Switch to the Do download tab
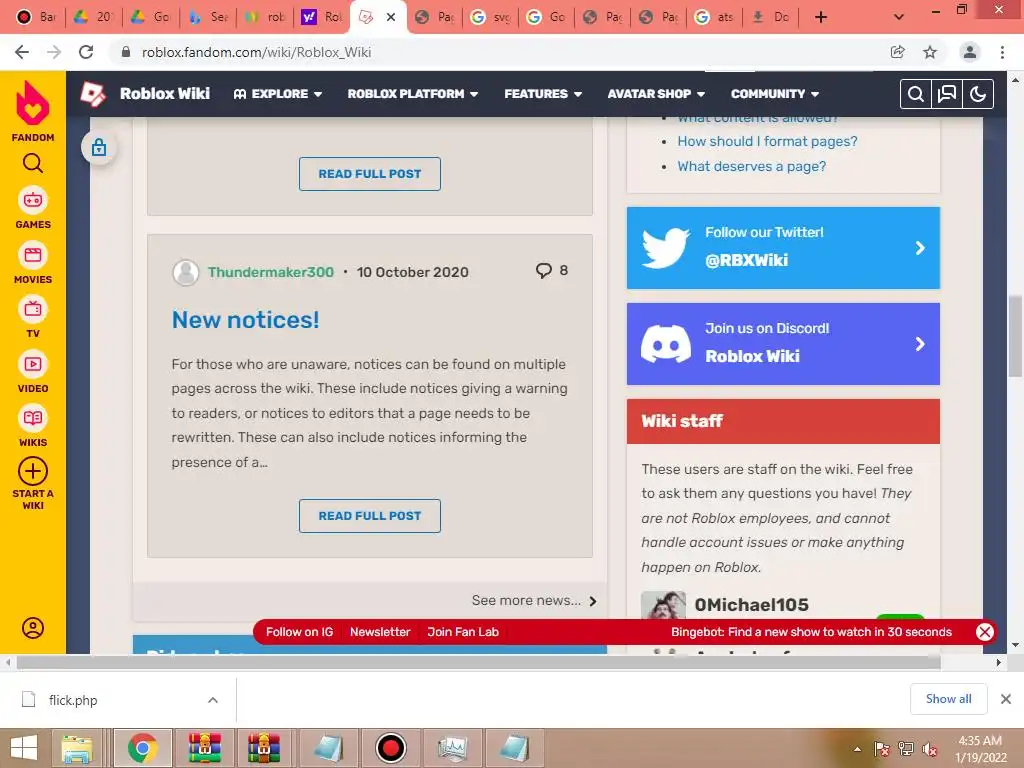 pyautogui.click(x=770, y=17)
